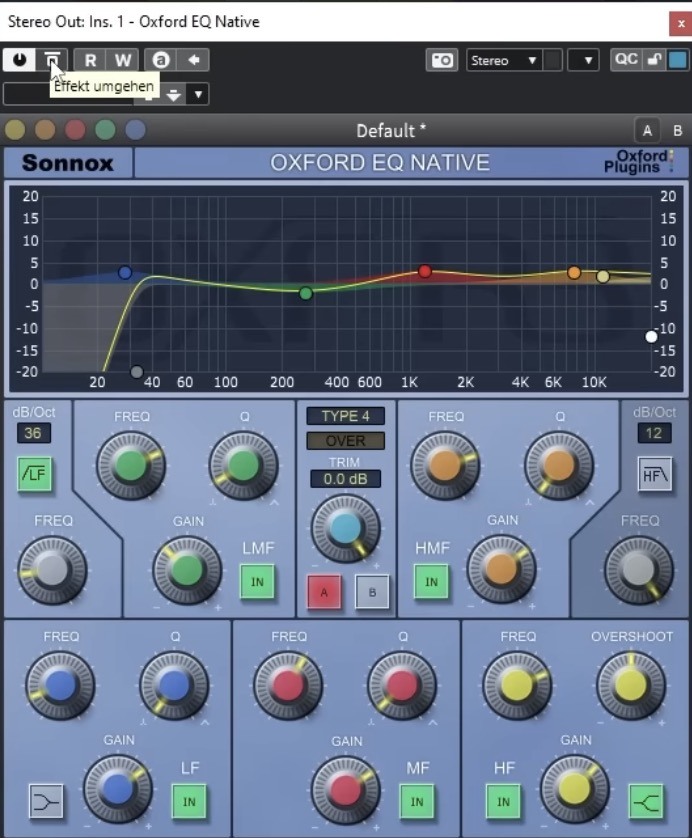Open dropdown right of Stereo selector
This screenshot has width=692, height=838.
[583, 60]
